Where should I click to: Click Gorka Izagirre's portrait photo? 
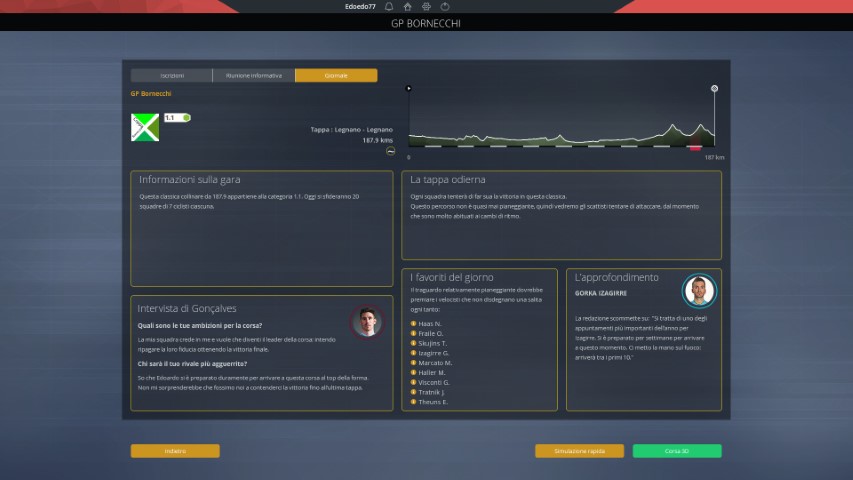[699, 291]
